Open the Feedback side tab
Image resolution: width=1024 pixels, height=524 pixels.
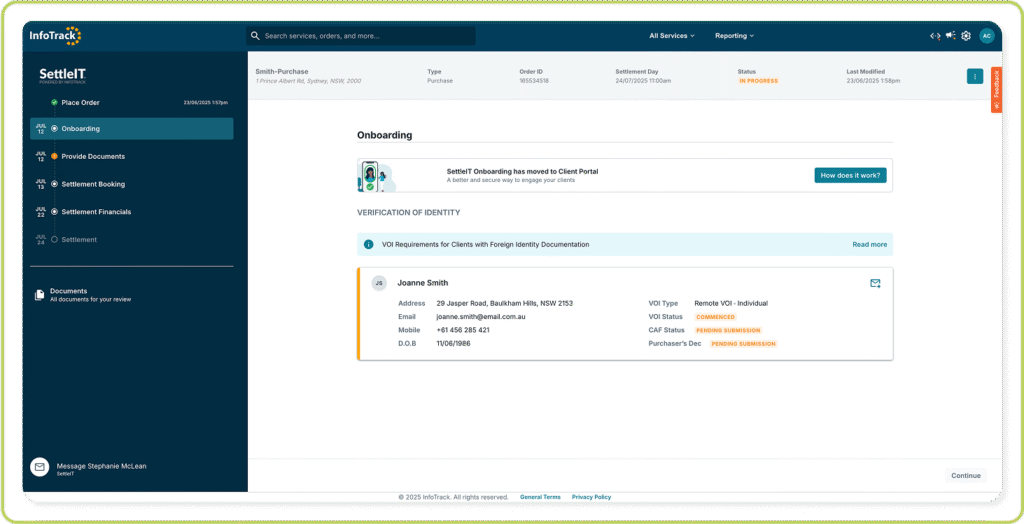[x=997, y=90]
